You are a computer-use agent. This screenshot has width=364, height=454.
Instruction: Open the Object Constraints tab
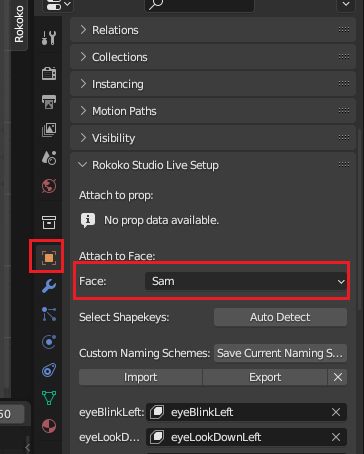tap(49, 370)
